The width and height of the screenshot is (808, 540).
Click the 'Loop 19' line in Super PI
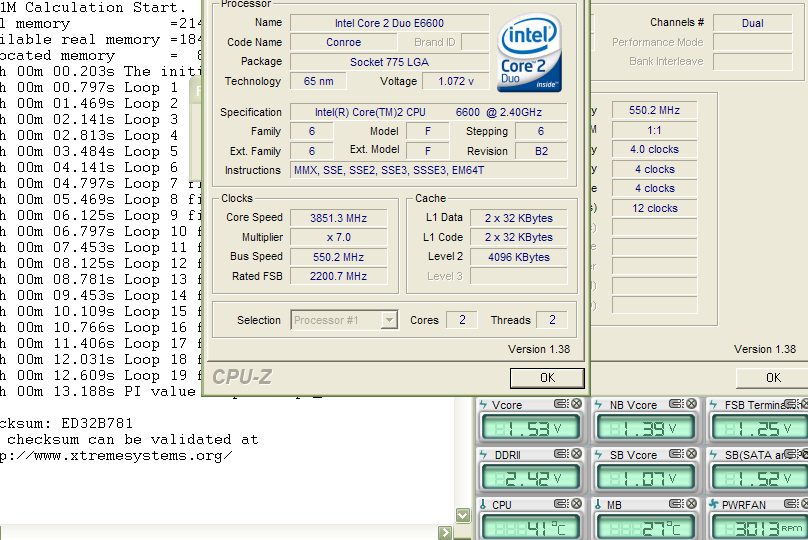(101, 376)
